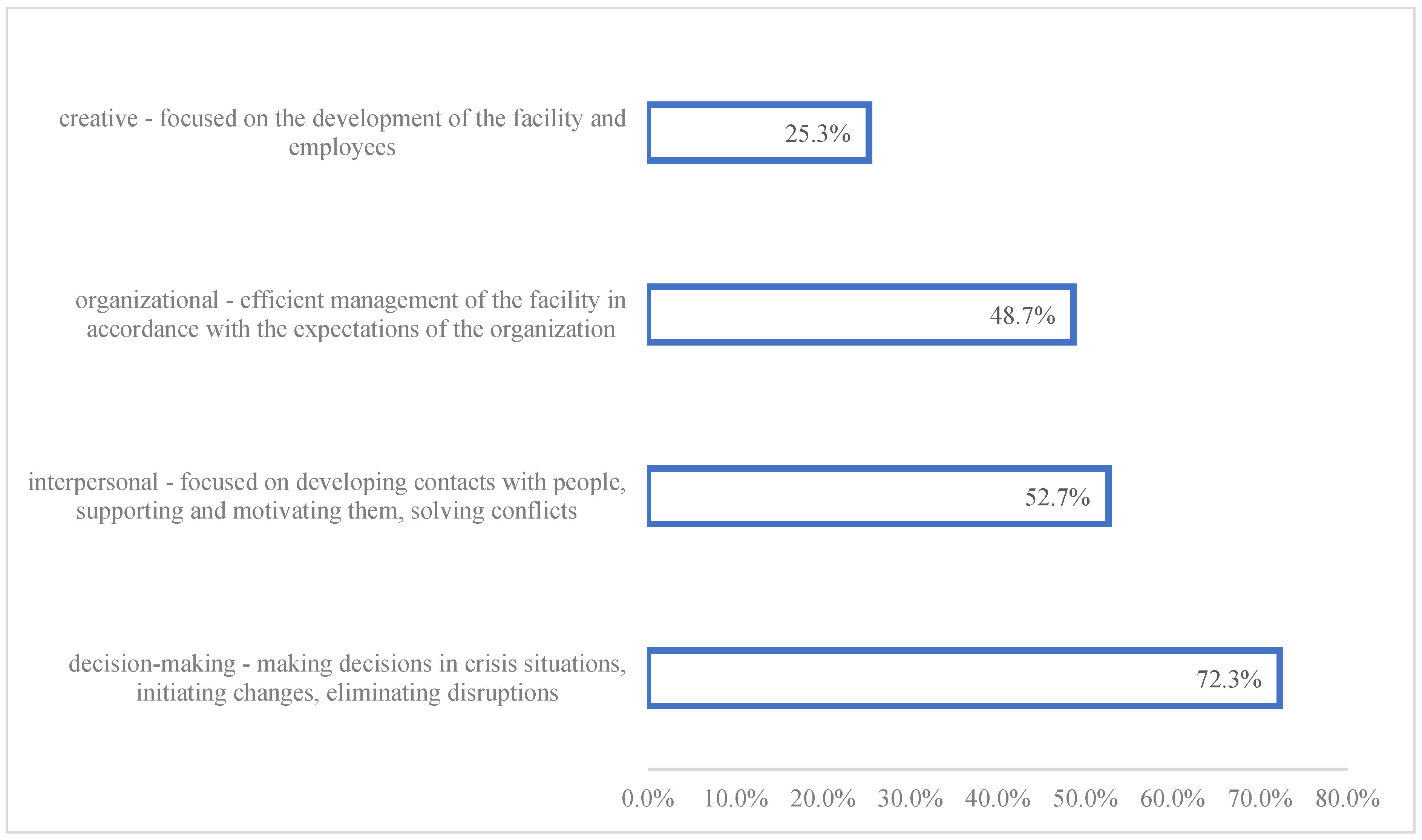
Task: Click the 50.0% axis tick label
Action: 1085,799
